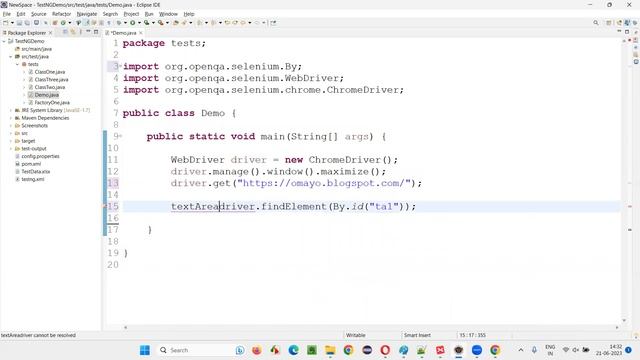Screen dimensions: 640x360
Task: Toggle the import fold marker at line 3
Action: click(120, 66)
